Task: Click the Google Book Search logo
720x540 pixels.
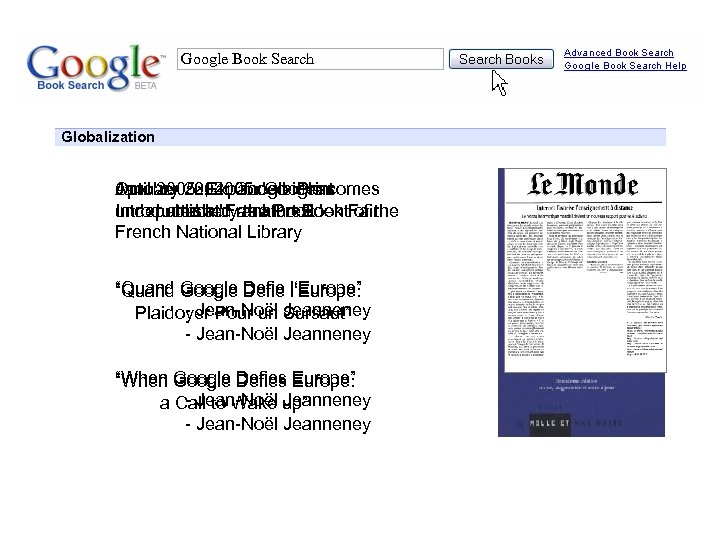Action: pos(96,68)
